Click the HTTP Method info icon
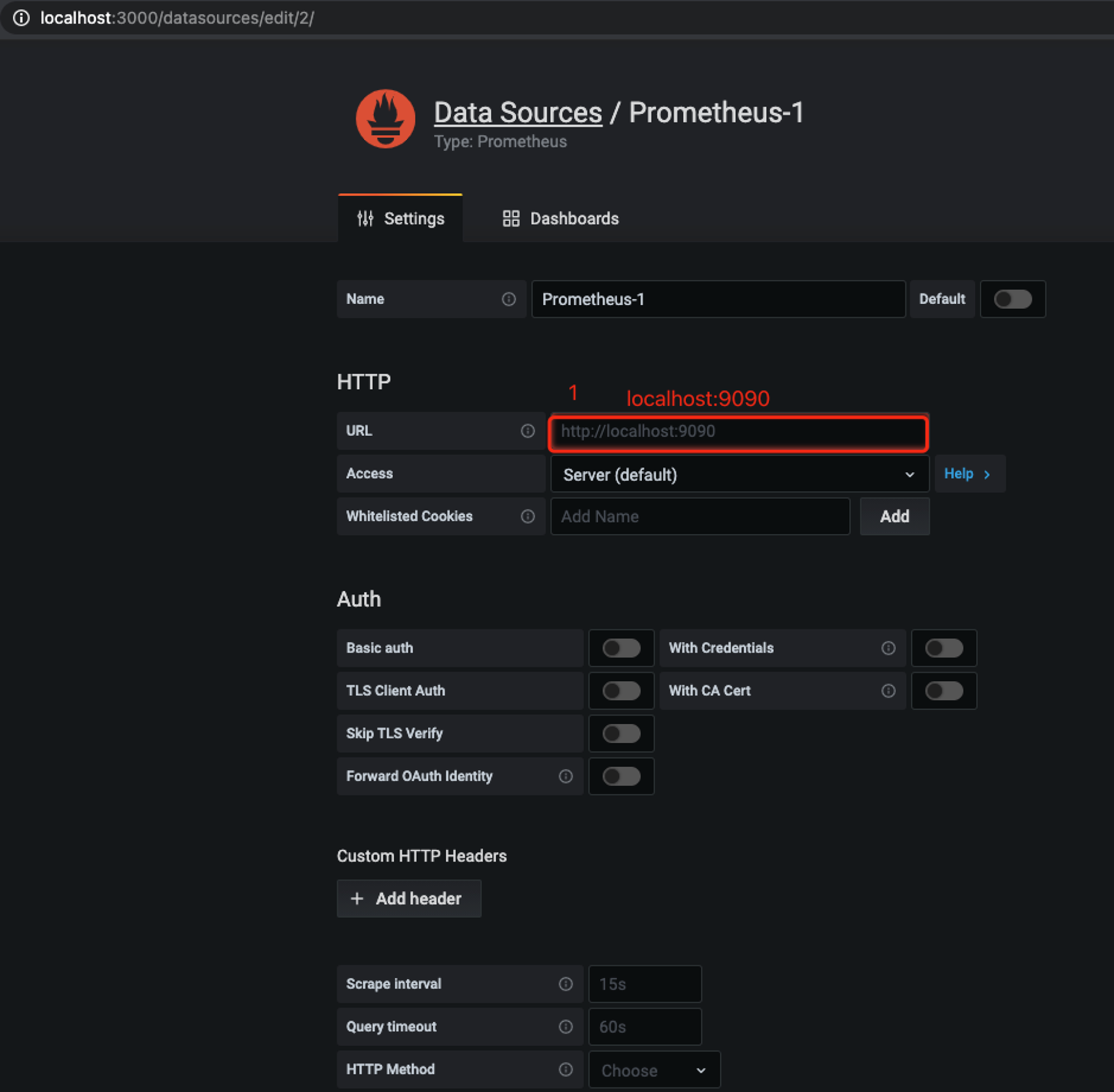Viewport: 1114px width, 1092px height. (x=565, y=1069)
